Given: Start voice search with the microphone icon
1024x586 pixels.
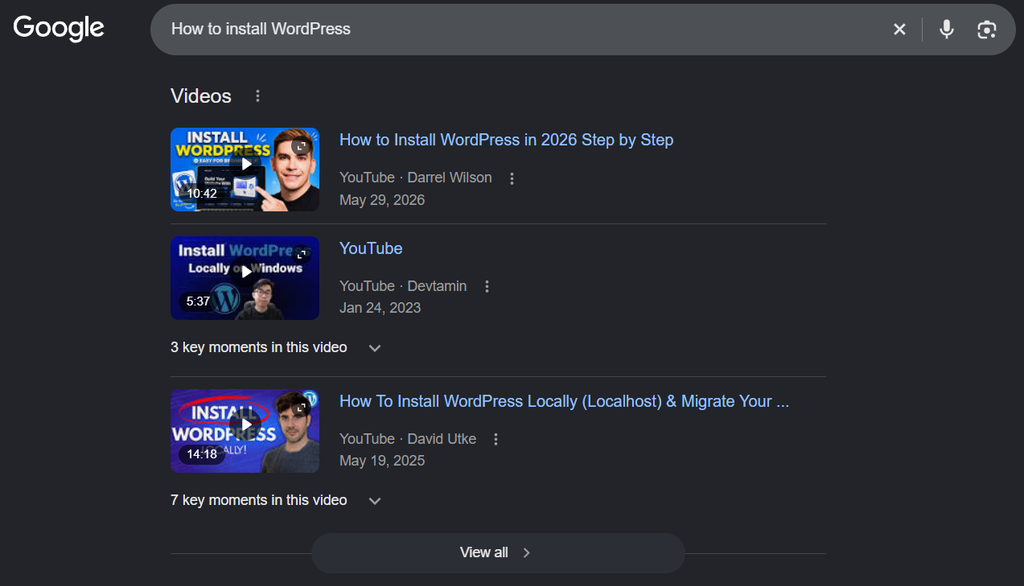Looking at the screenshot, I should (x=946, y=29).
